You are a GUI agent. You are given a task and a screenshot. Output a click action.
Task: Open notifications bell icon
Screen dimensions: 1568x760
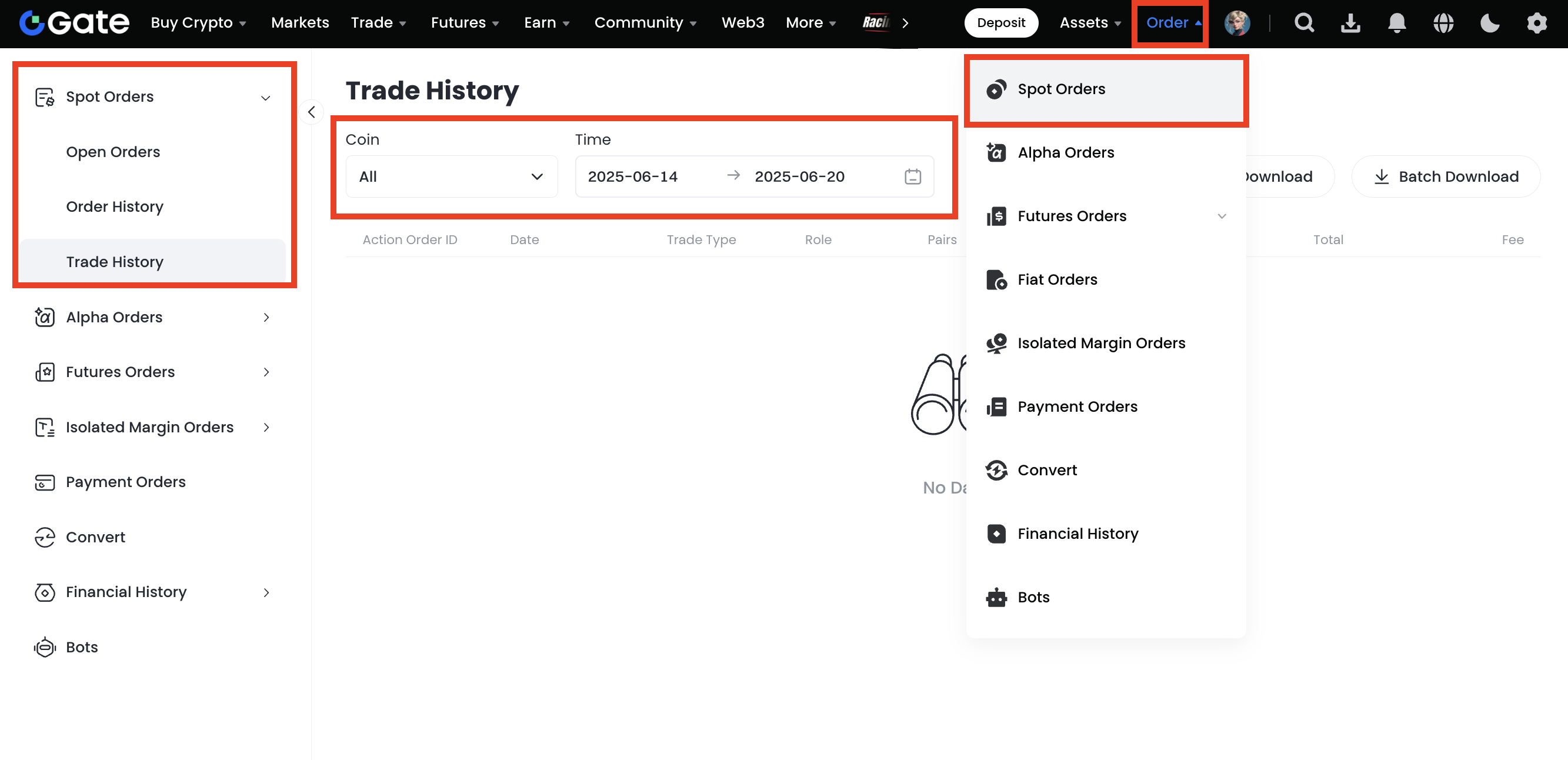(x=1396, y=23)
